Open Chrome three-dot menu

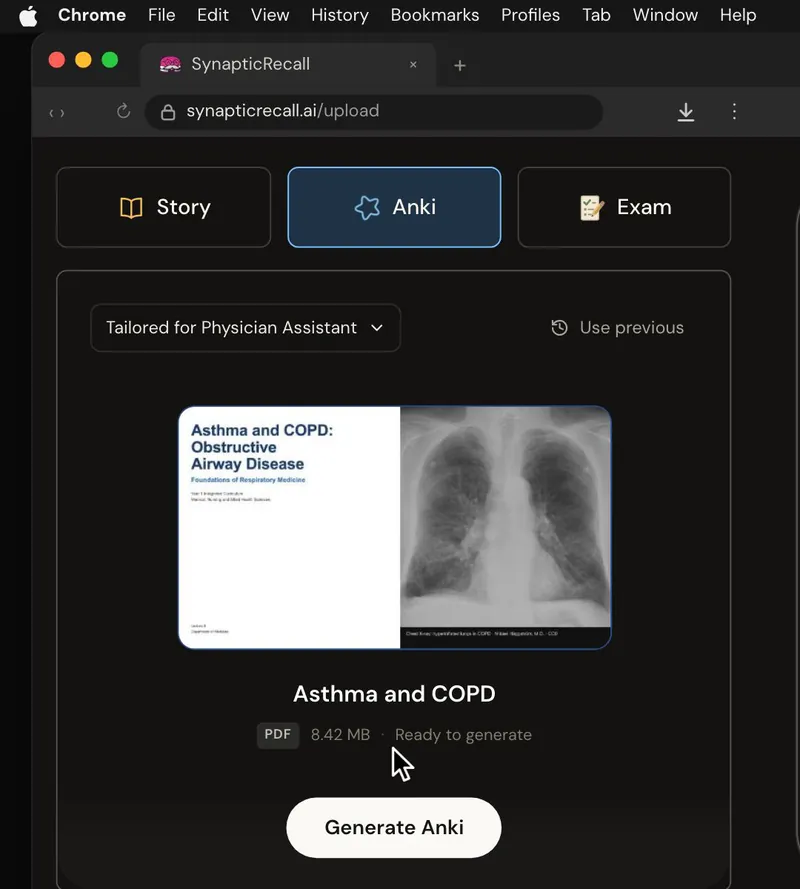pyautogui.click(x=734, y=111)
